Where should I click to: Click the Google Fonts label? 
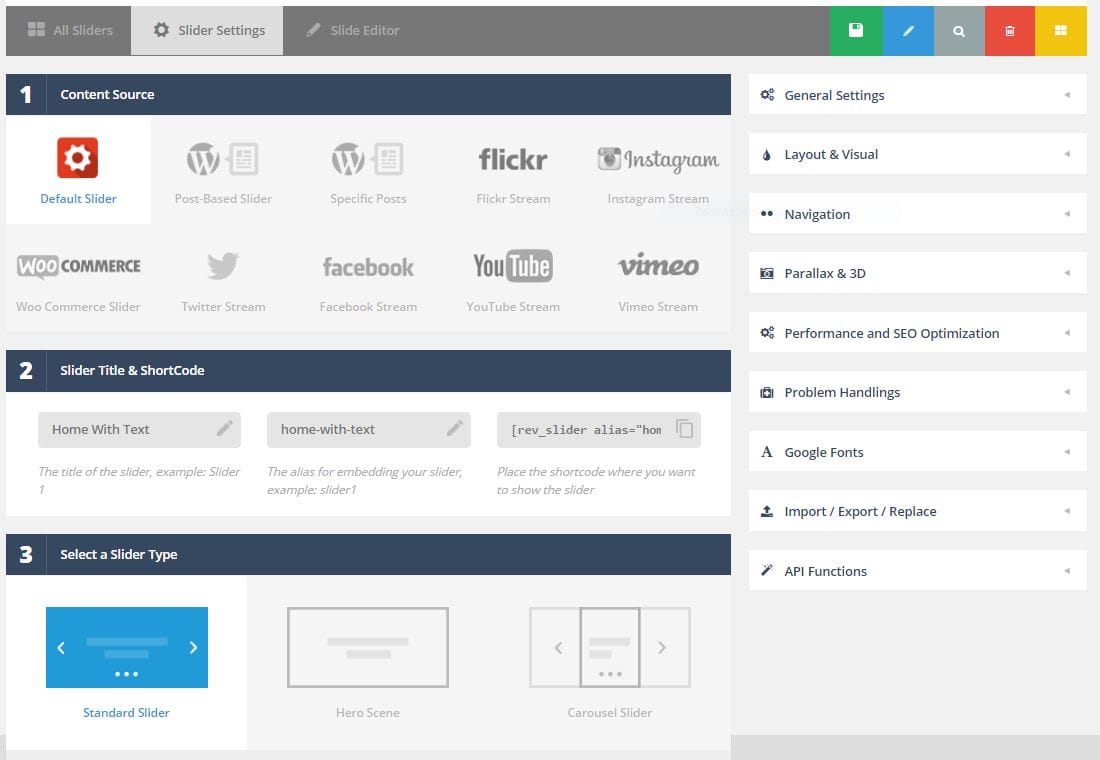(824, 452)
